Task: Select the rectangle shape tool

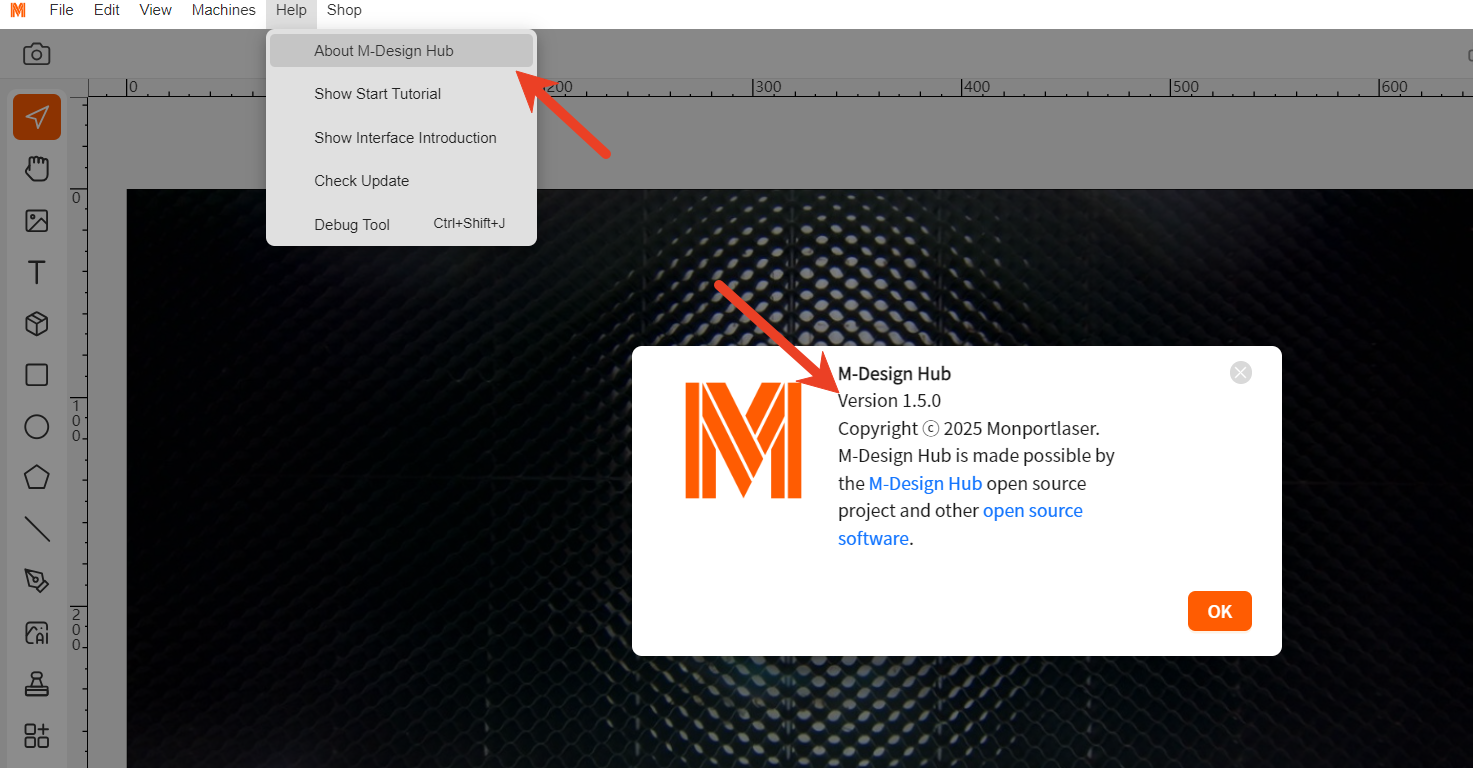Action: click(37, 375)
